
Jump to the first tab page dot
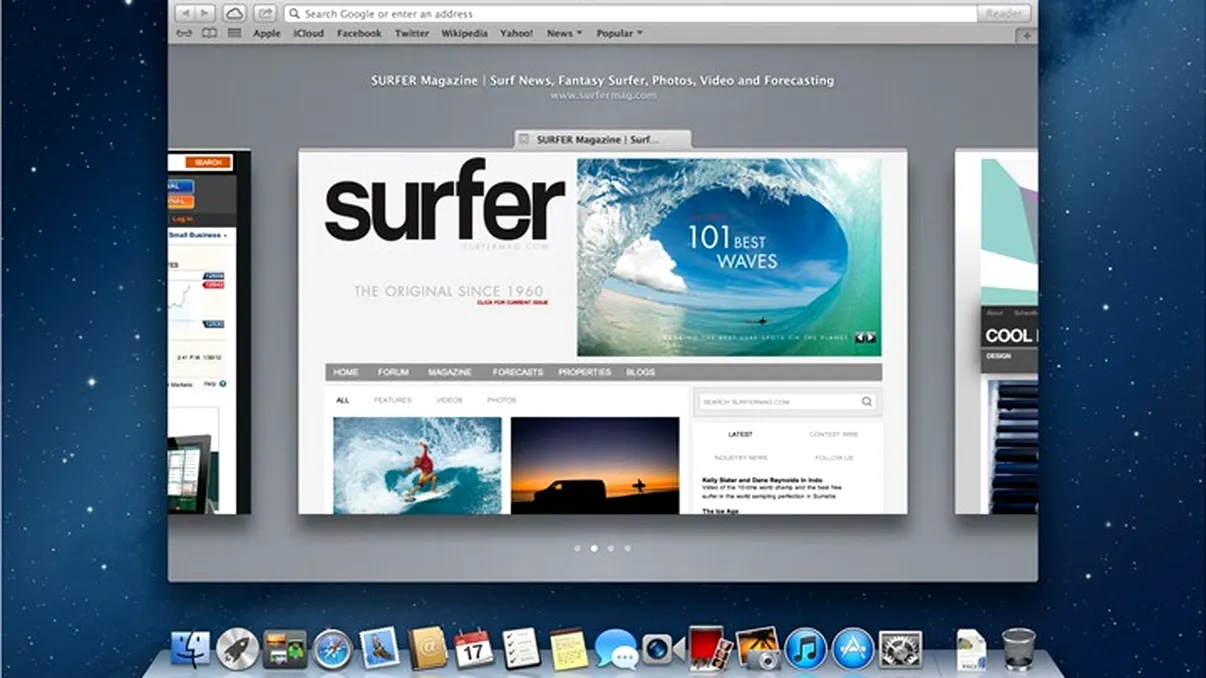[x=577, y=548]
